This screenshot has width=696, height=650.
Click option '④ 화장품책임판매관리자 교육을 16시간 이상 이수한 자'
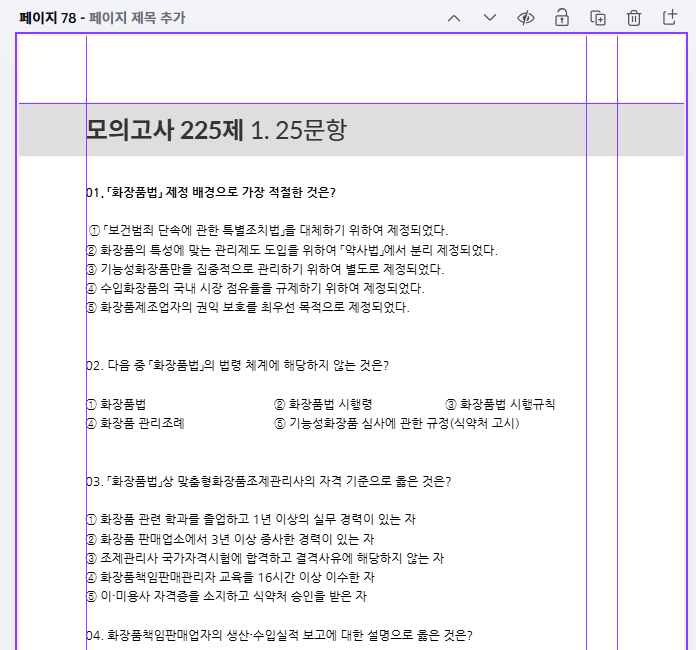pos(231,577)
